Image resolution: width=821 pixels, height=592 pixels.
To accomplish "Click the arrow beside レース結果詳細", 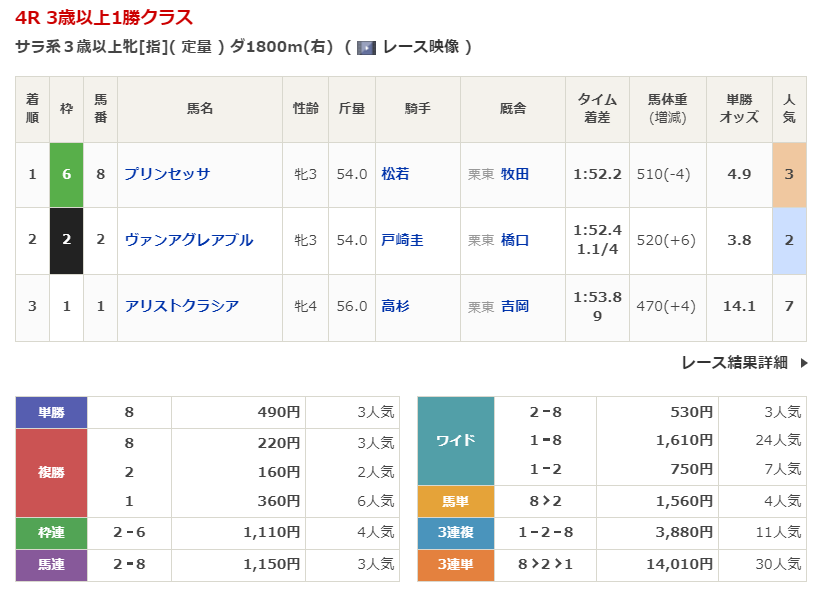I will tap(803, 362).
